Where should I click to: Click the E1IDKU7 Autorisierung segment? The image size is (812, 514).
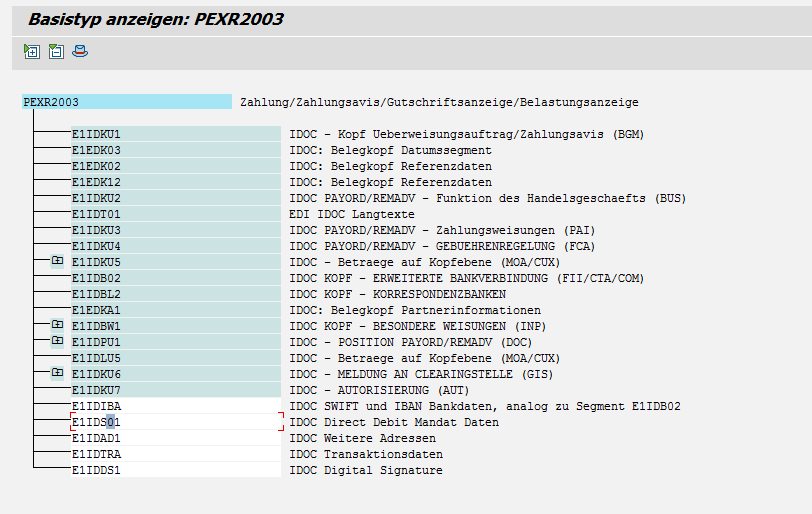[96, 390]
